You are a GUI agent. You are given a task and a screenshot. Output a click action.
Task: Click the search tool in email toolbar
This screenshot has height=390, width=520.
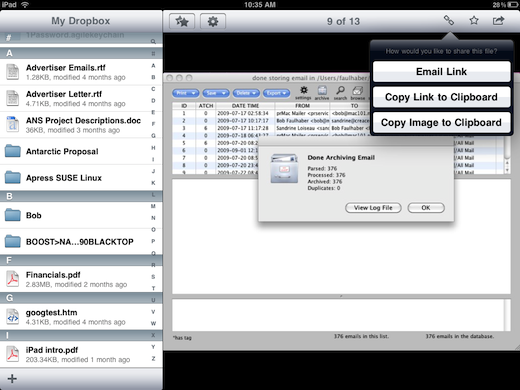click(x=340, y=93)
